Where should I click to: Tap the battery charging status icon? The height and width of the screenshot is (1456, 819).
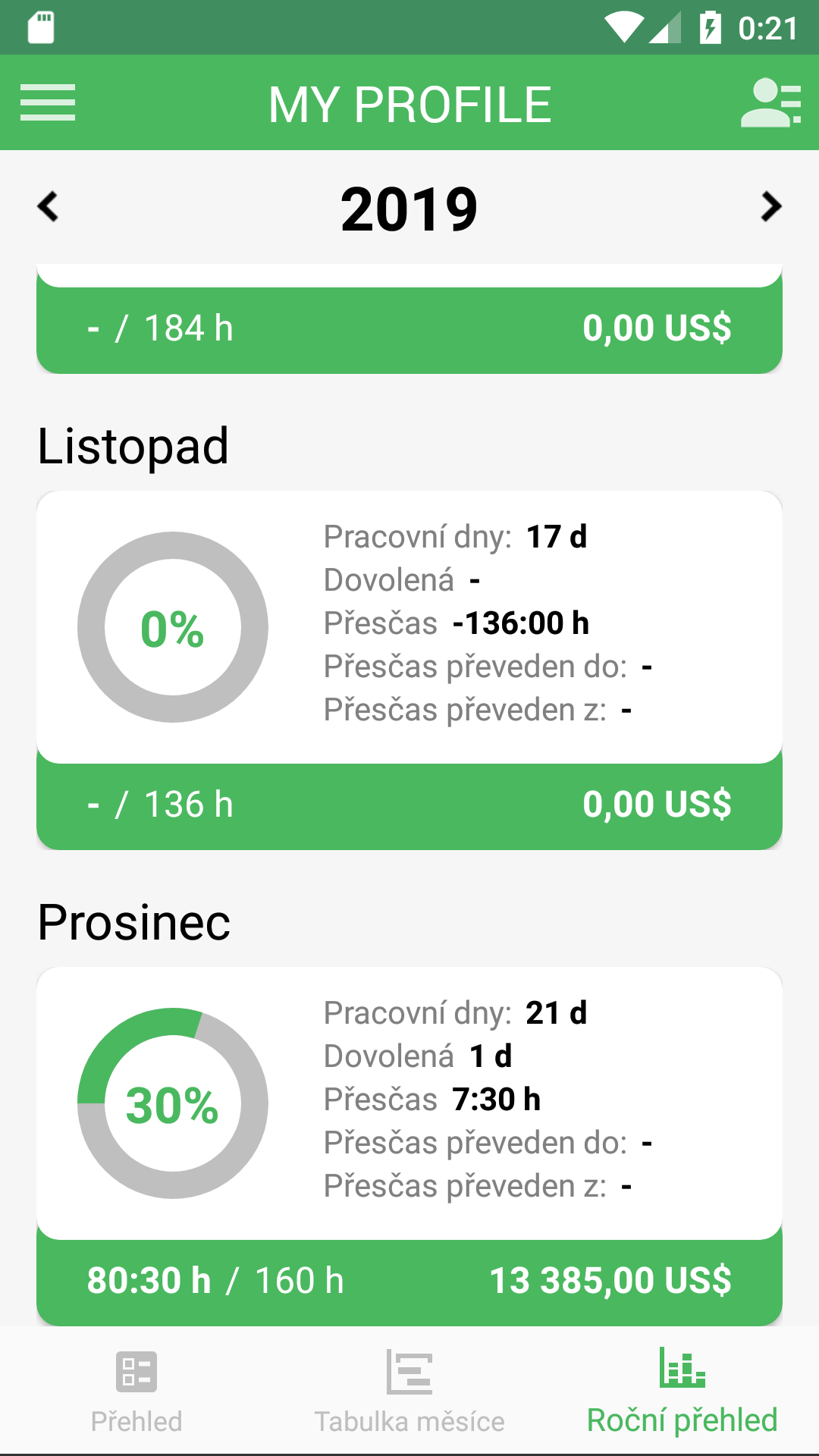(710, 28)
